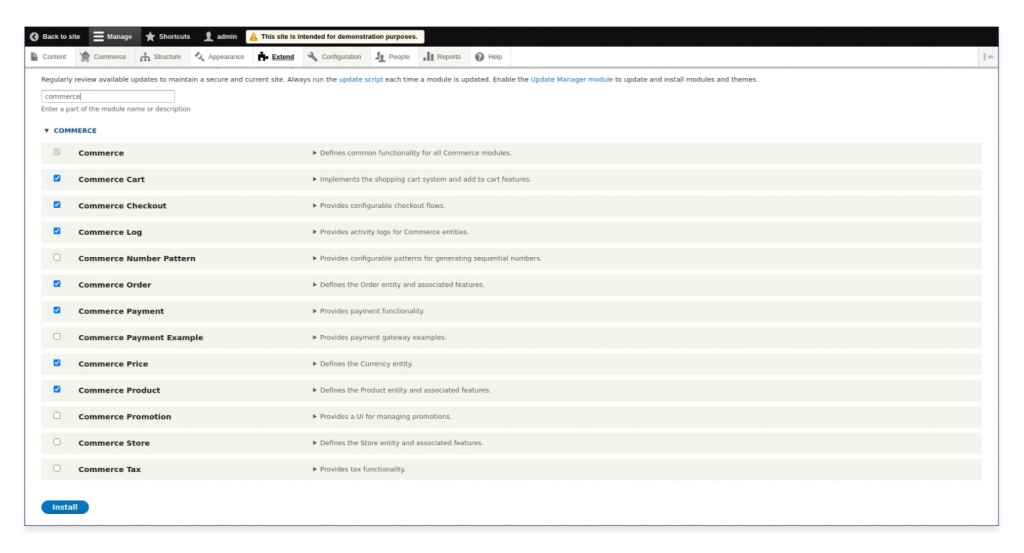Click the warning triangle icon
Viewport: 1024px width, 553px height.
(253, 37)
